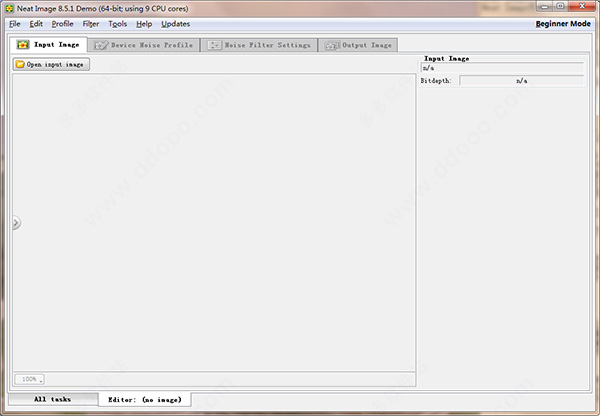Click the Bitdepth value field
Screen dimensions: 600x416
pos(522,81)
